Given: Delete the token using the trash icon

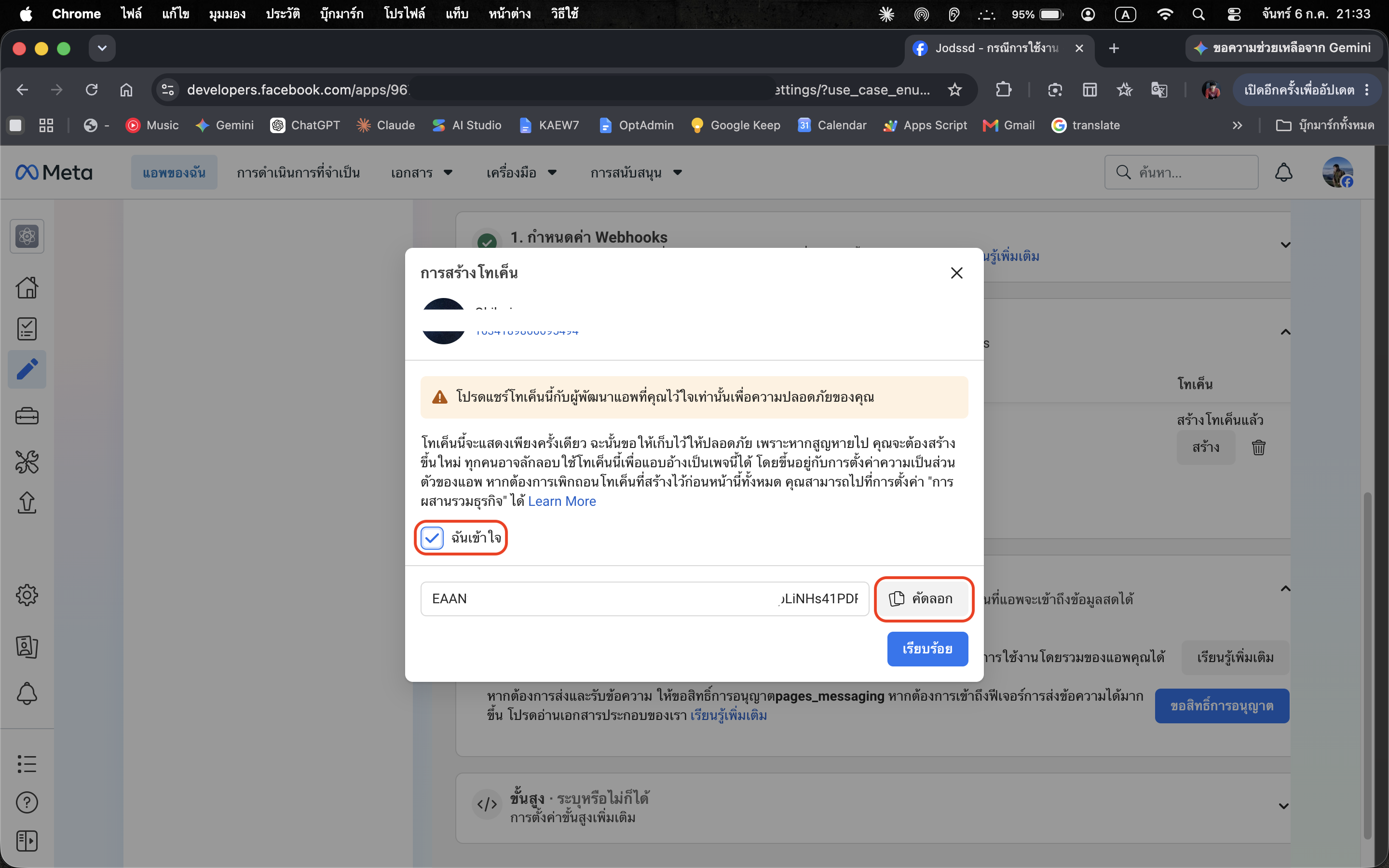Looking at the screenshot, I should pos(1258,447).
